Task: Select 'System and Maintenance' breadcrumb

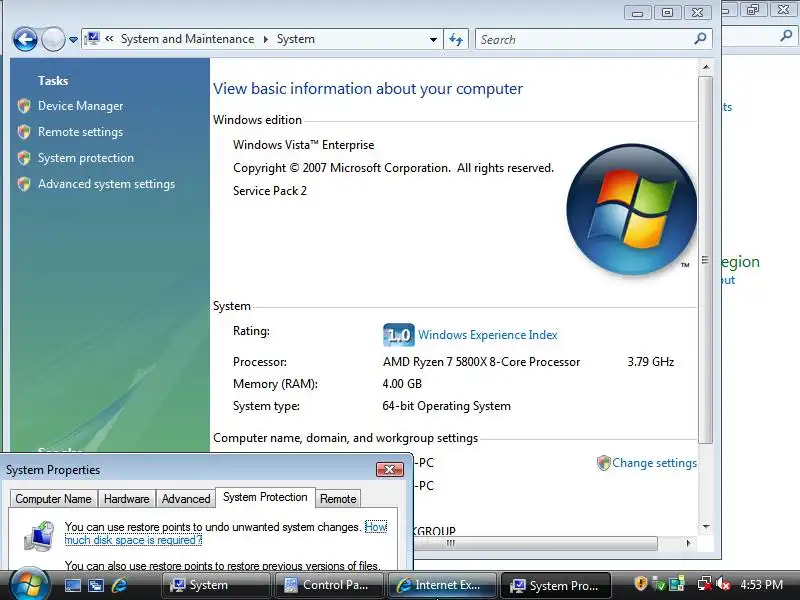Action: point(187,39)
